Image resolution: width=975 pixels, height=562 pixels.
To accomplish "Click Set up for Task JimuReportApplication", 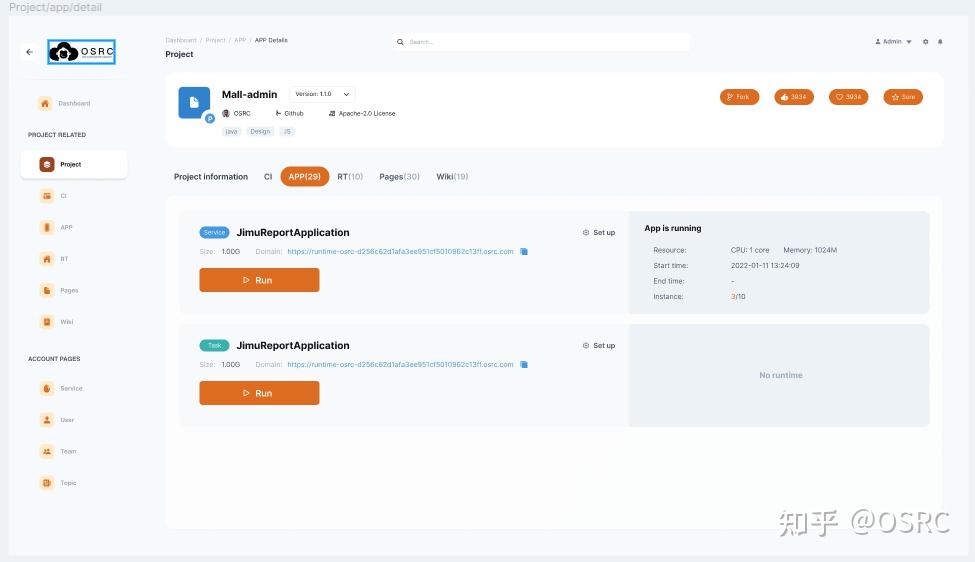I will 599,346.
